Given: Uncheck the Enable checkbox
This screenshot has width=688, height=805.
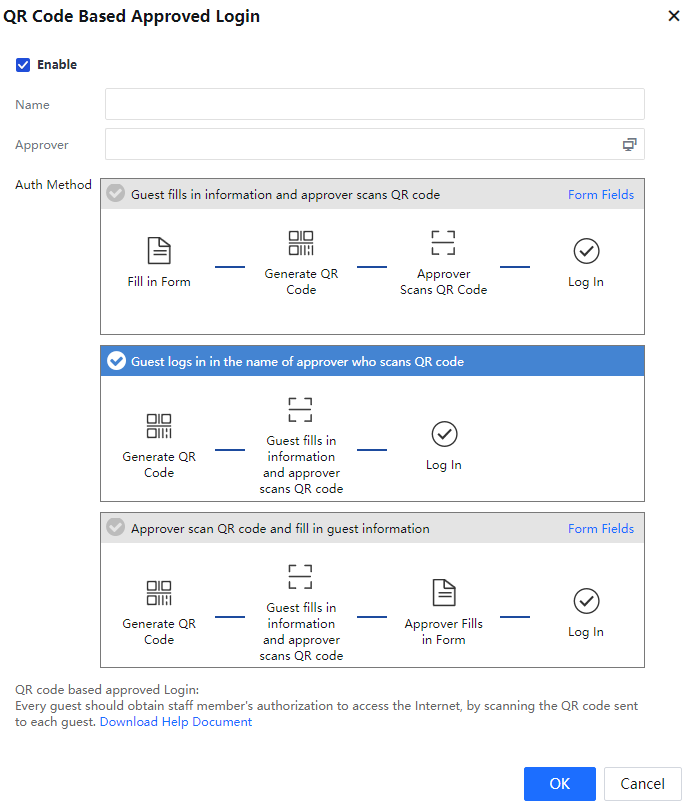Looking at the screenshot, I should [23, 65].
